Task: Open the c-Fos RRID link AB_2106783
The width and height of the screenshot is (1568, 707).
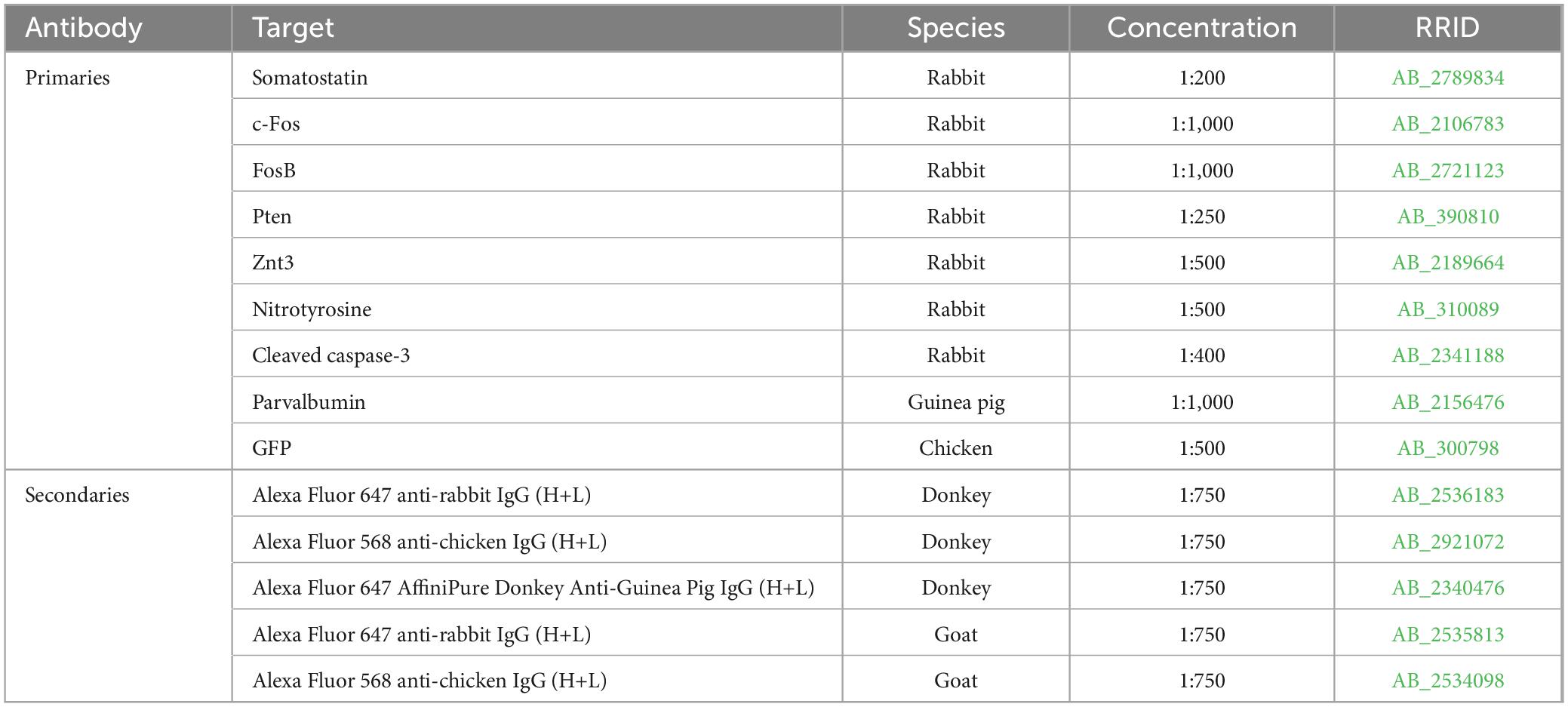Action: pos(1447,124)
